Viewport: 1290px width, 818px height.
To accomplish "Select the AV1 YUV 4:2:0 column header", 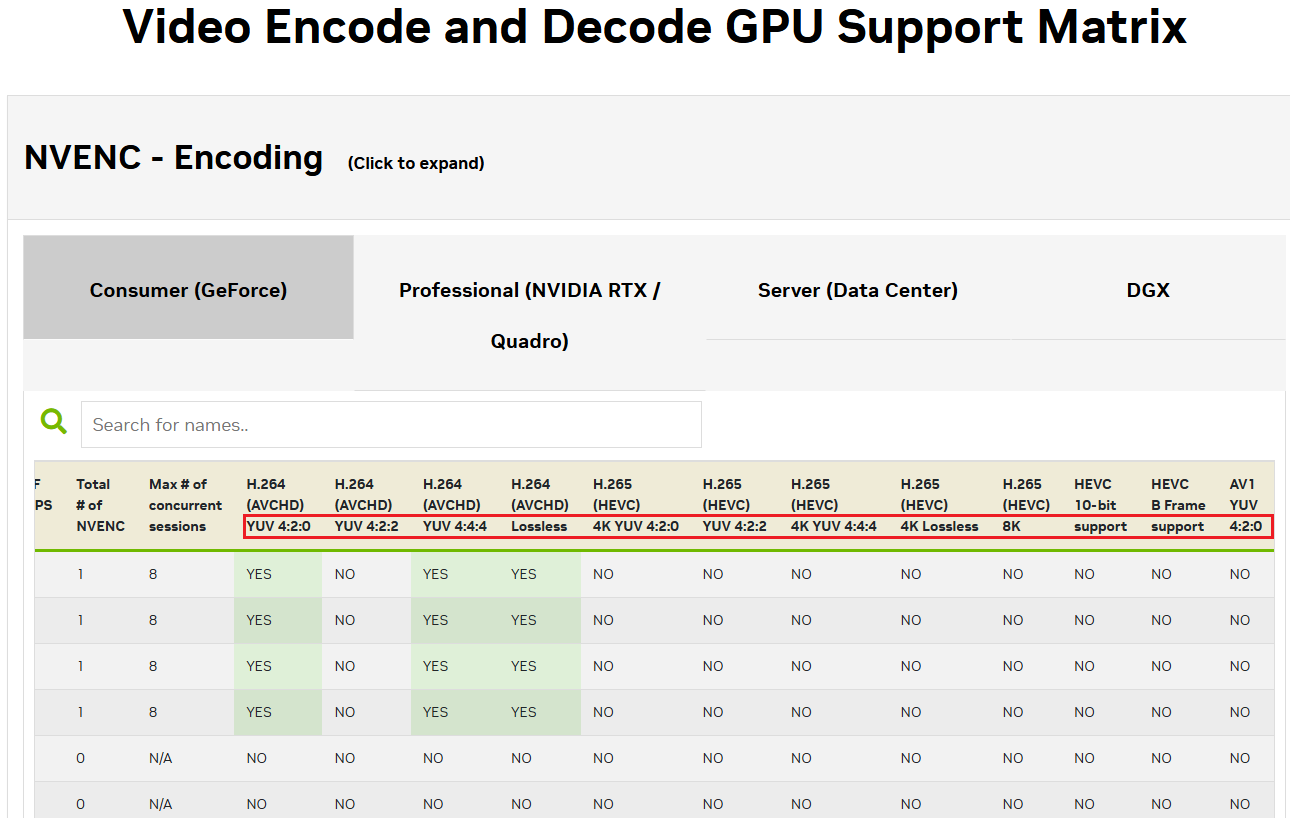I will [1246, 505].
